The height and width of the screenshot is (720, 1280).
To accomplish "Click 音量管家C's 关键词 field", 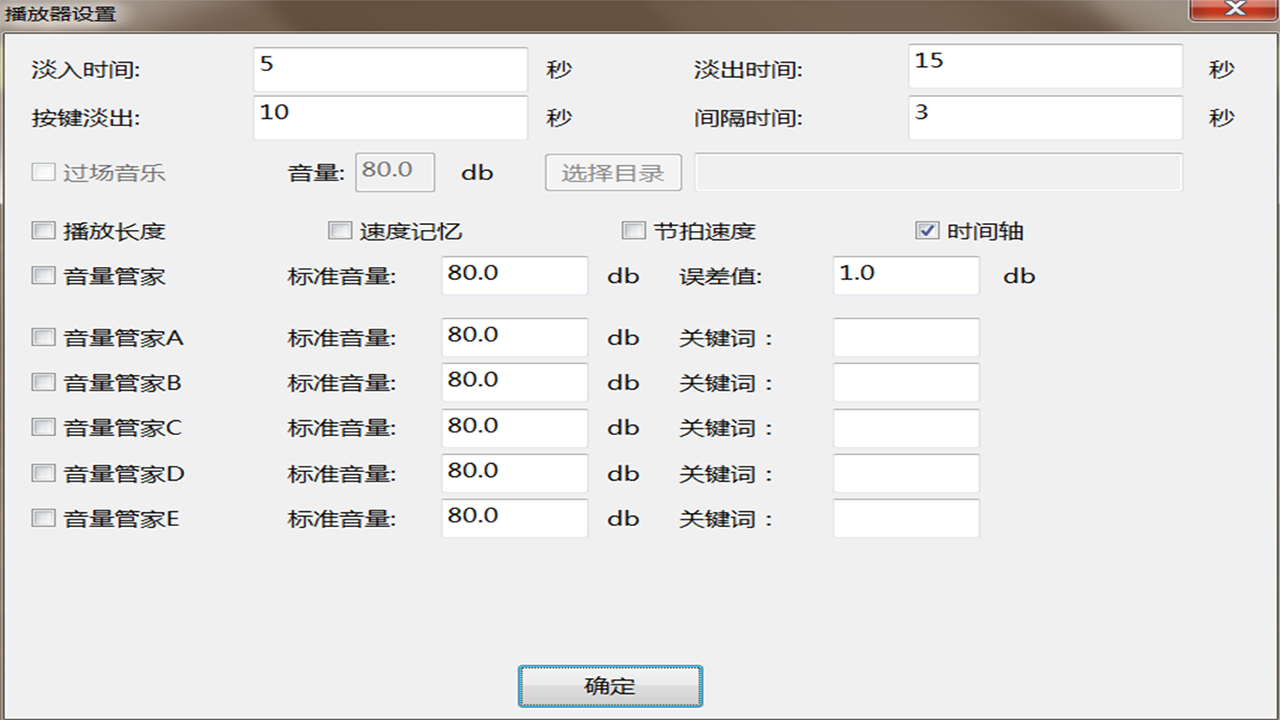I will [x=905, y=427].
